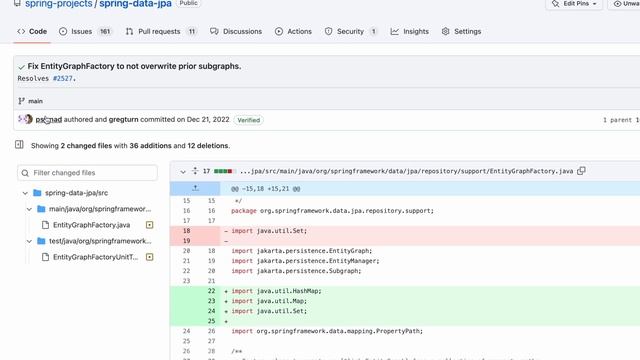Screen dimensions: 640x360
Task: Click the test/java folder icon
Action: 41,241
